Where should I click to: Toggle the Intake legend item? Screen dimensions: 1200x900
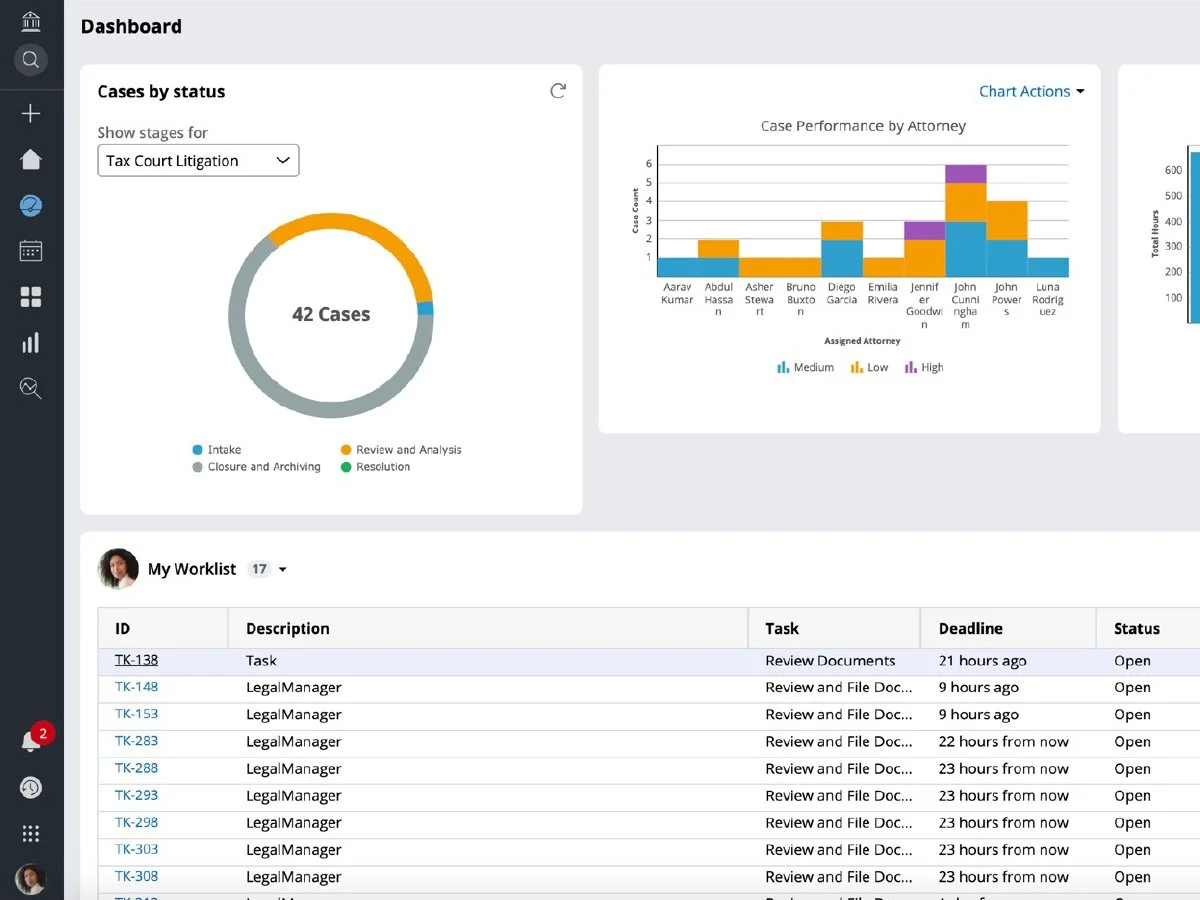tap(217, 450)
